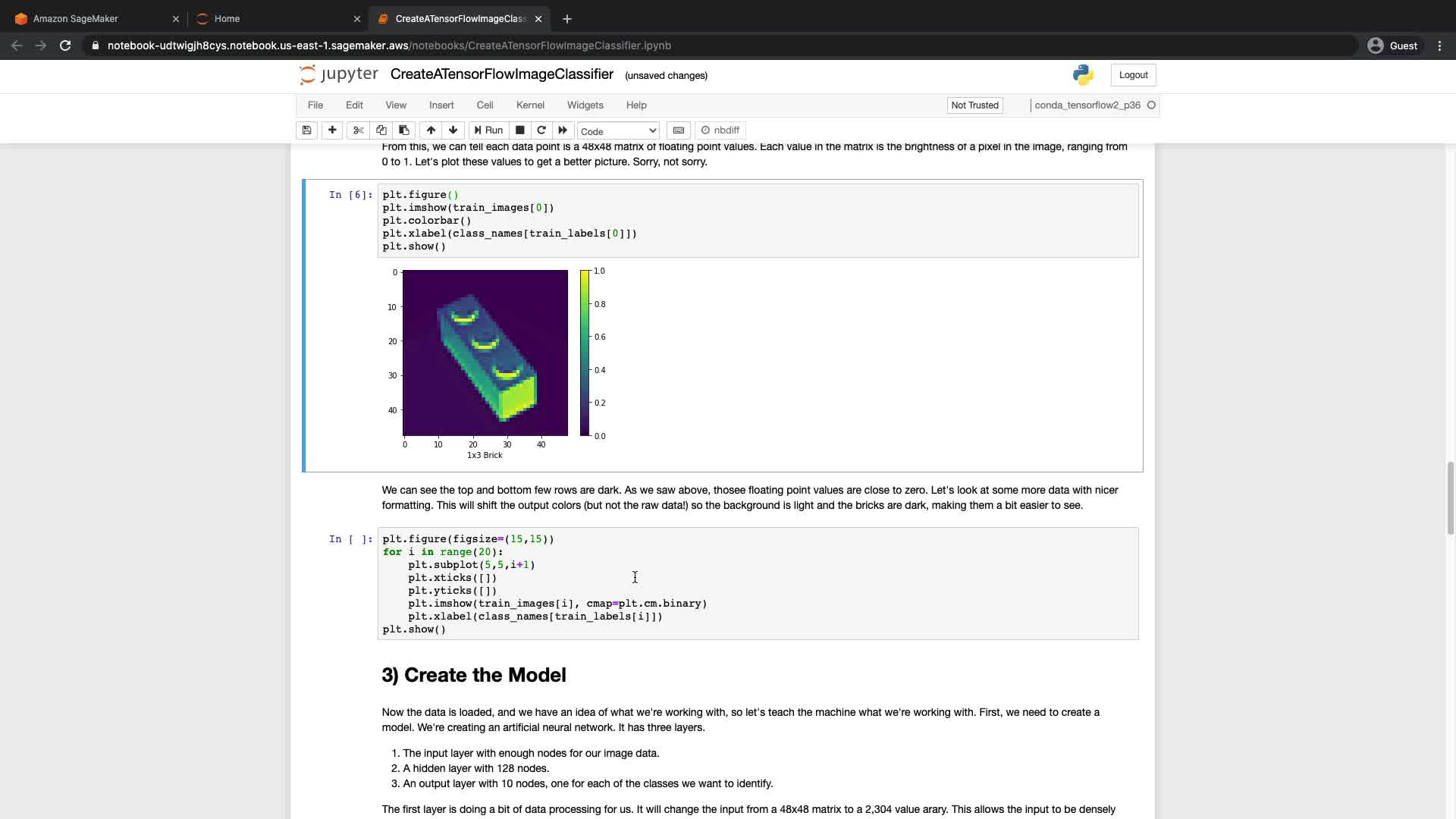Toggle the Not Trusted notebook button
This screenshot has width=1456, height=819.
coord(974,105)
